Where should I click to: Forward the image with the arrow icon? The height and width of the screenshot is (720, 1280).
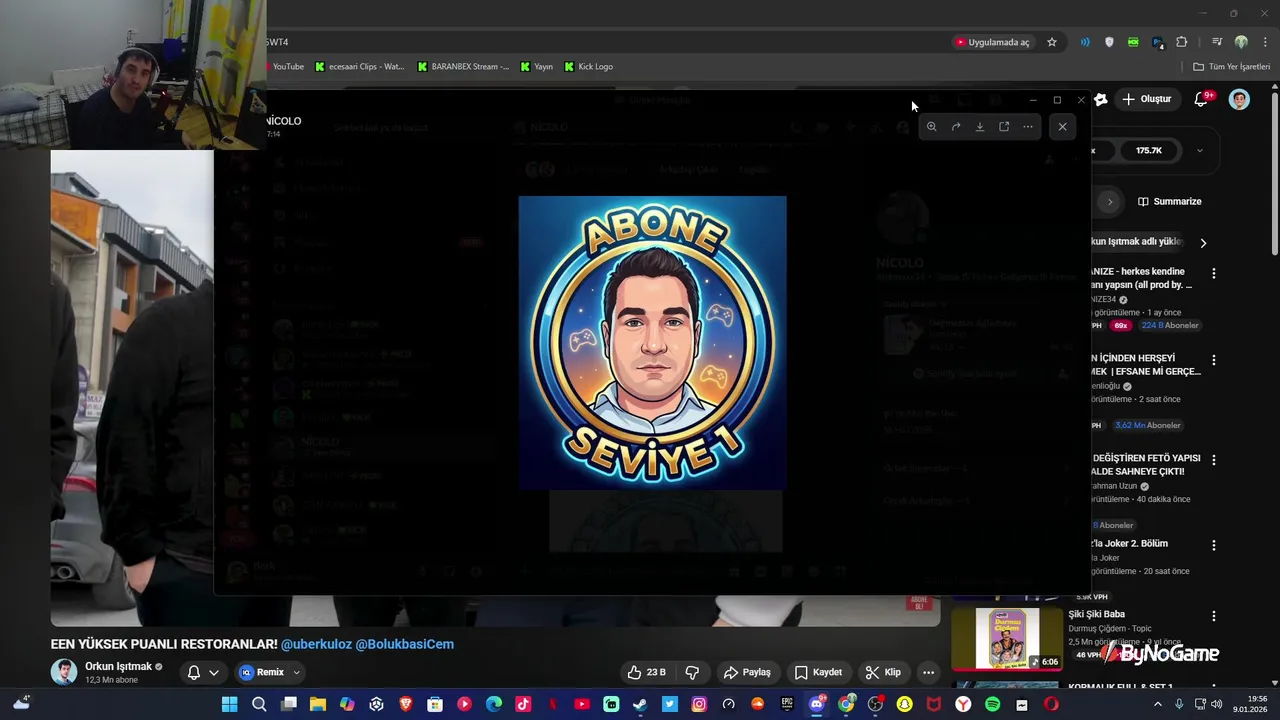tap(955, 127)
